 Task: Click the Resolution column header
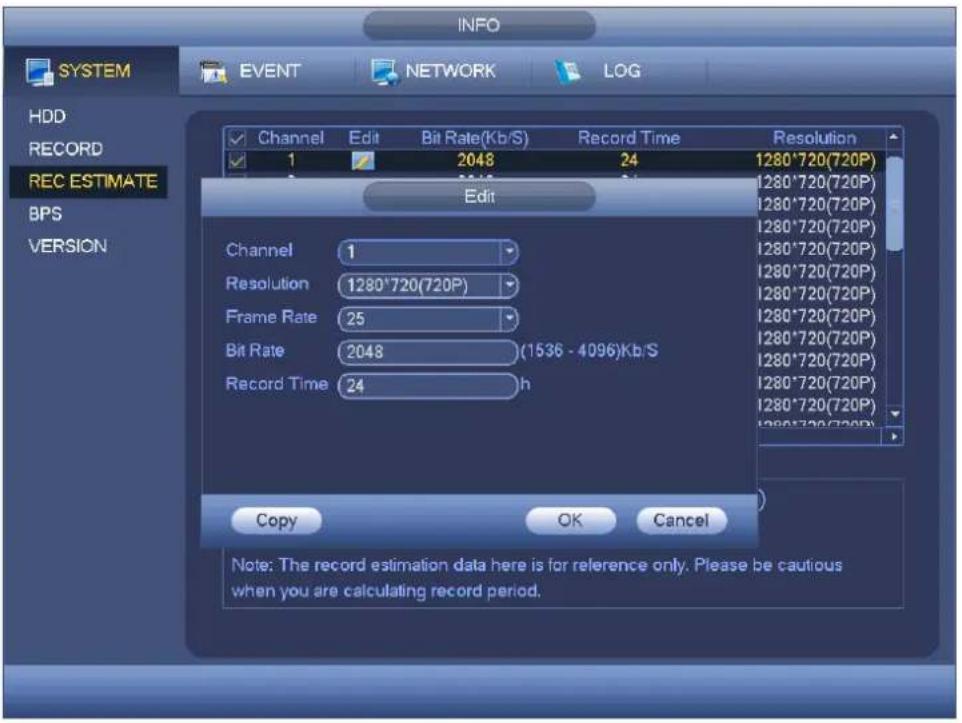pos(814,138)
